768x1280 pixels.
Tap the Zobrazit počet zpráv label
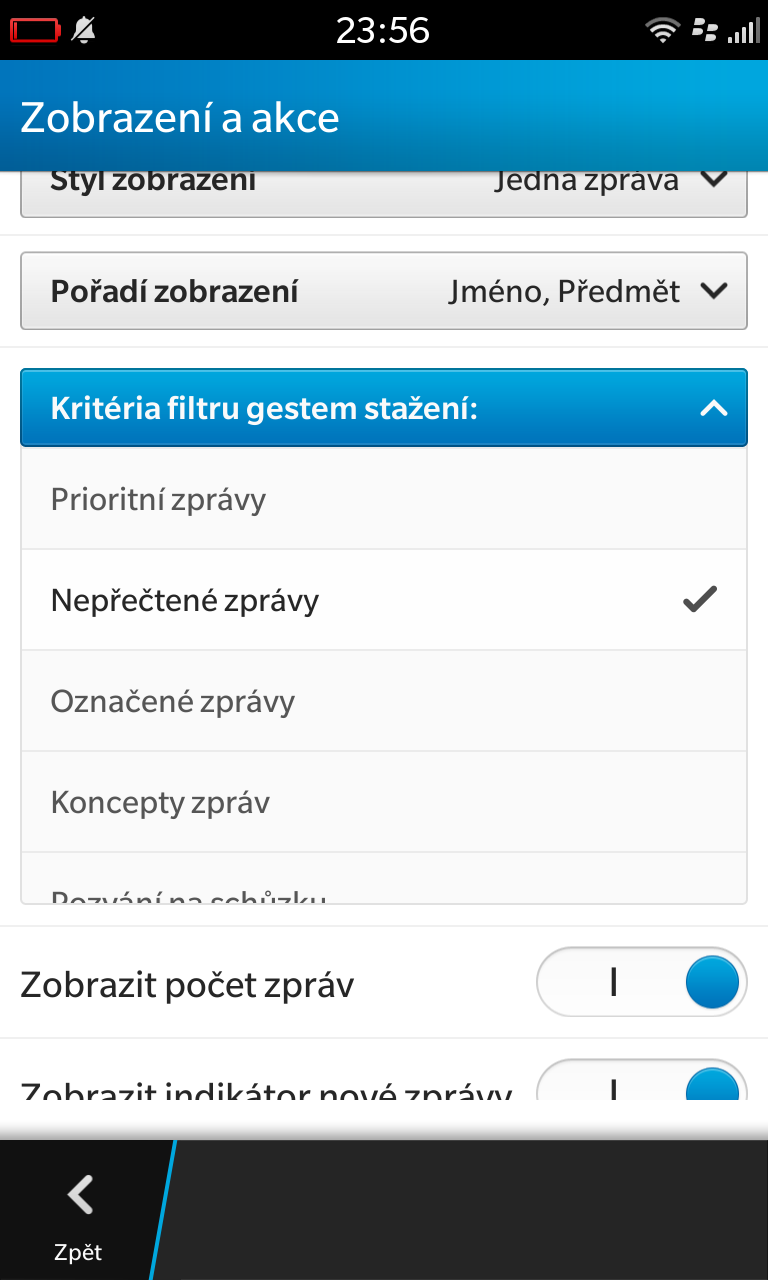tap(188, 985)
